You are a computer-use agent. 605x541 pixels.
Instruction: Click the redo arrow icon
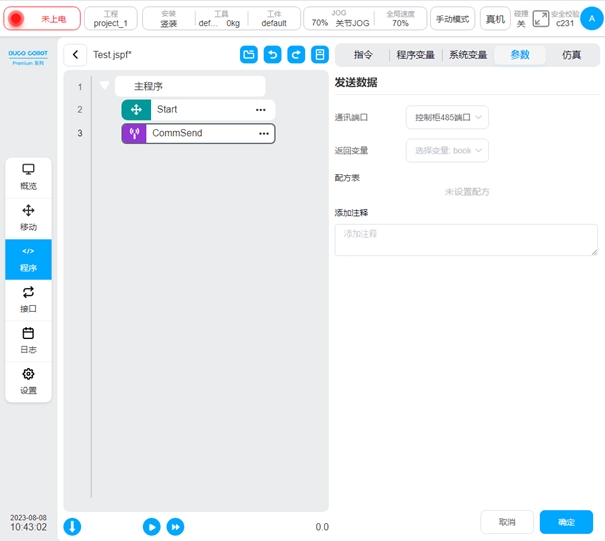coord(296,55)
